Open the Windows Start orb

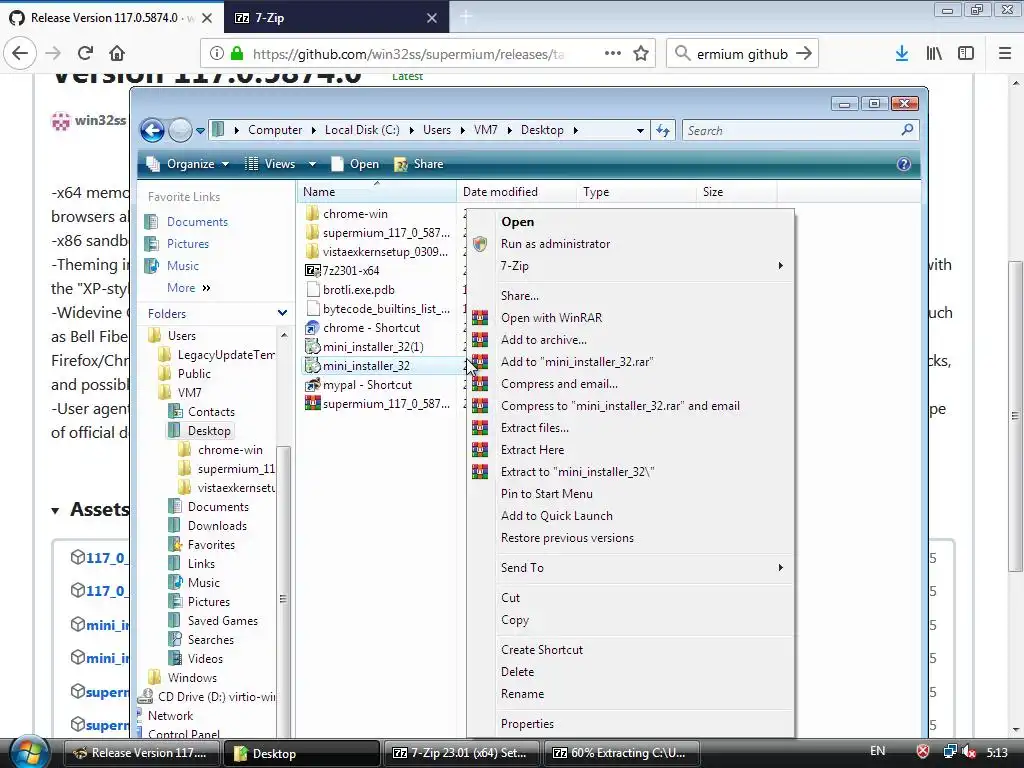(29, 752)
